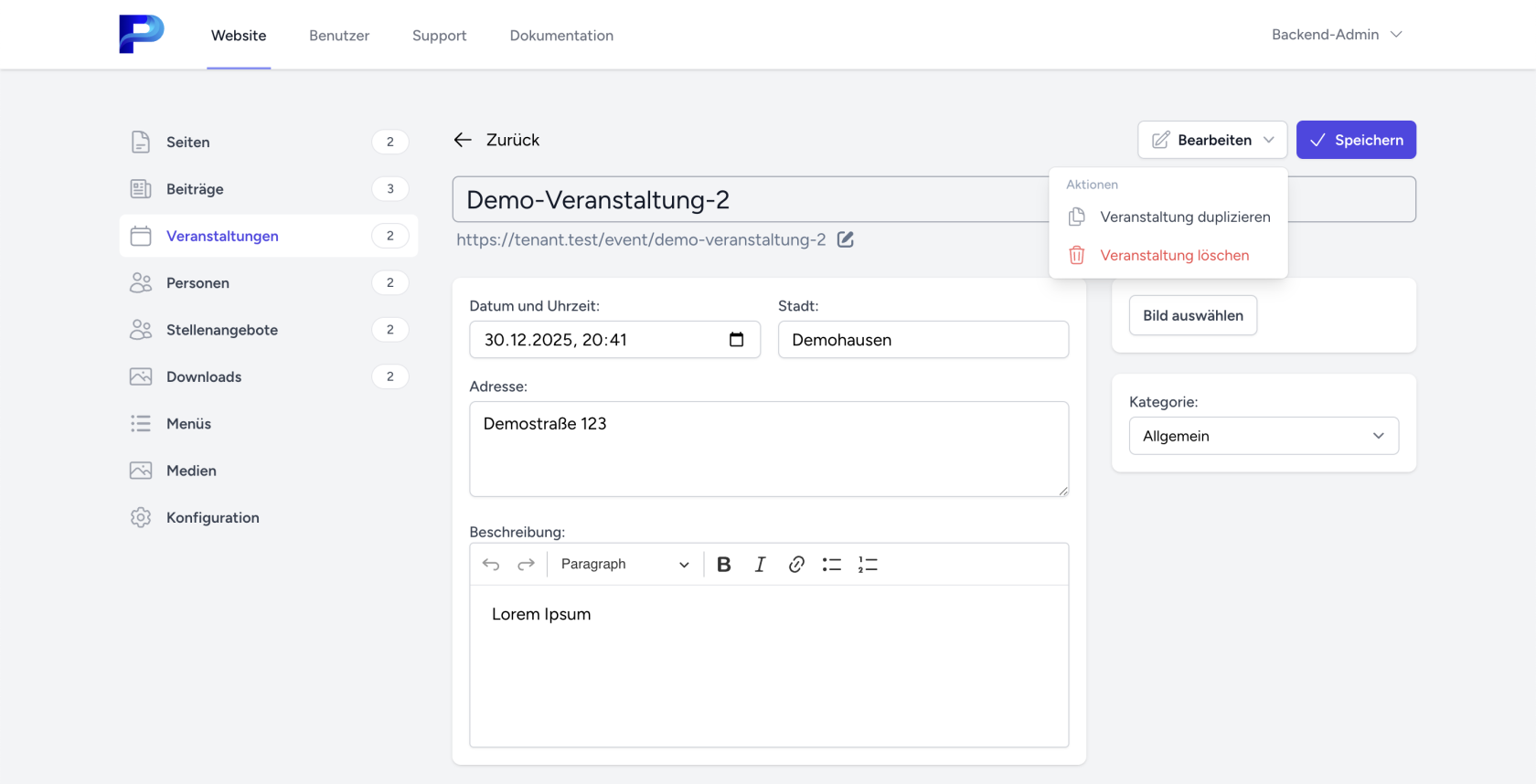Switch to the Benutzer tab
The image size is (1536, 784).
pos(339,36)
